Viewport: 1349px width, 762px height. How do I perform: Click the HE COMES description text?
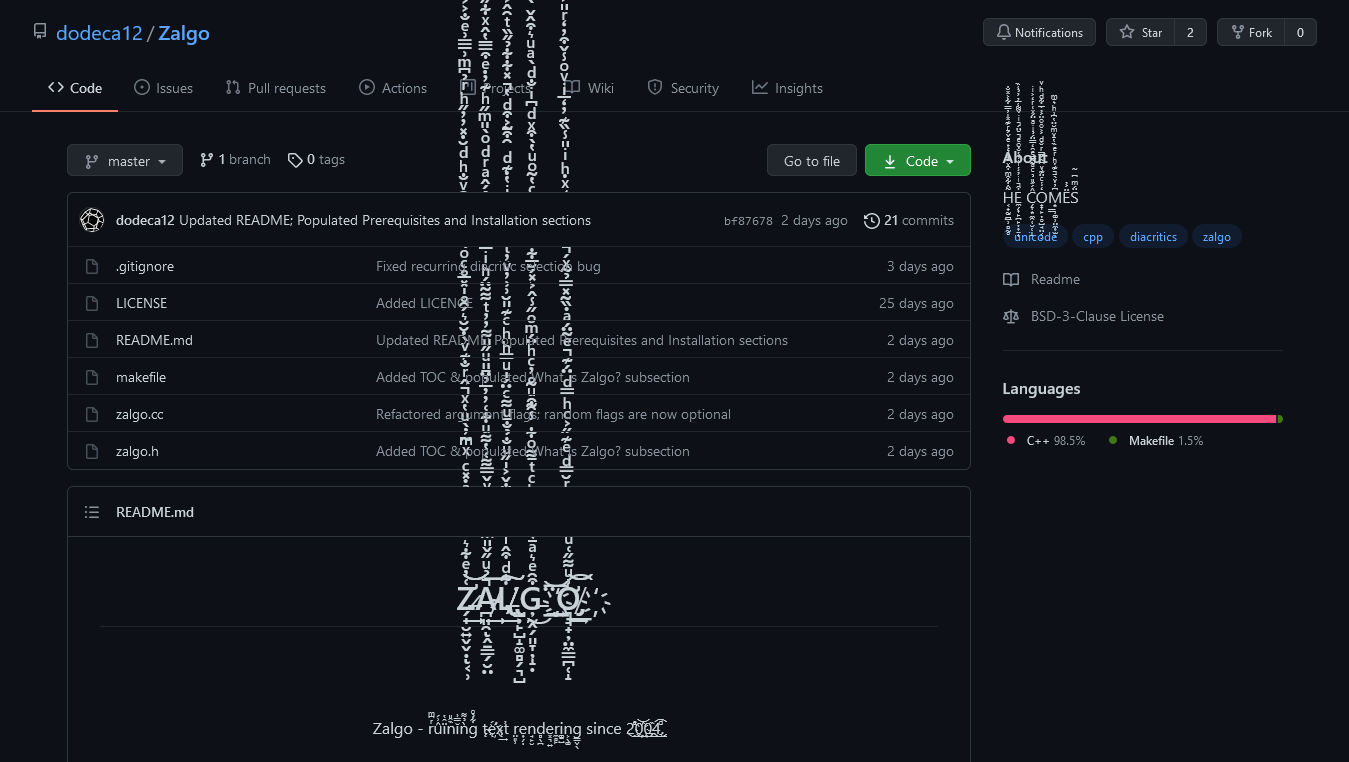click(1041, 197)
